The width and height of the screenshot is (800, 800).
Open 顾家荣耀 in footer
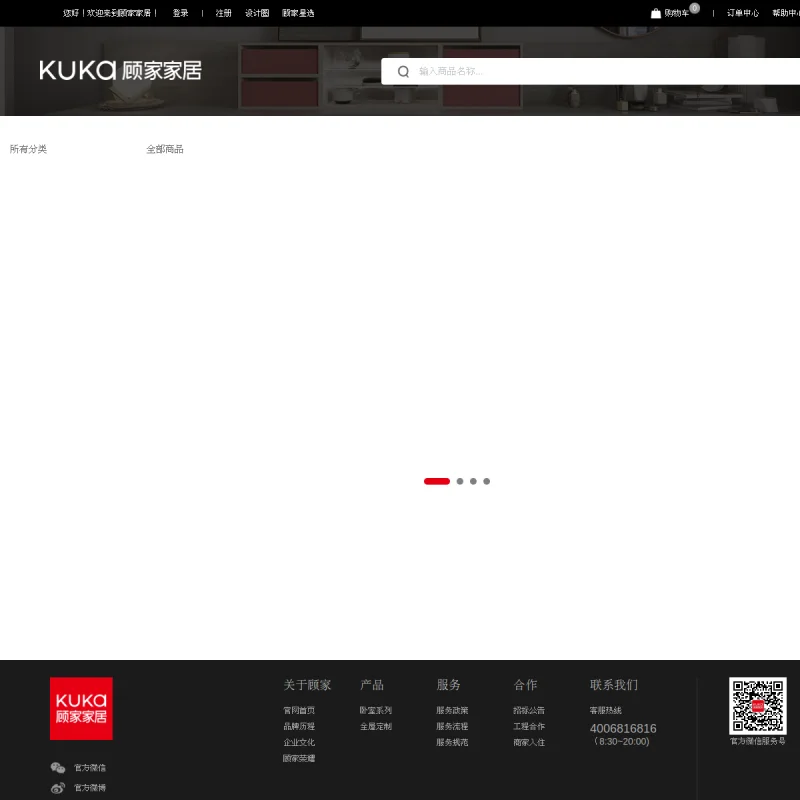(x=299, y=758)
